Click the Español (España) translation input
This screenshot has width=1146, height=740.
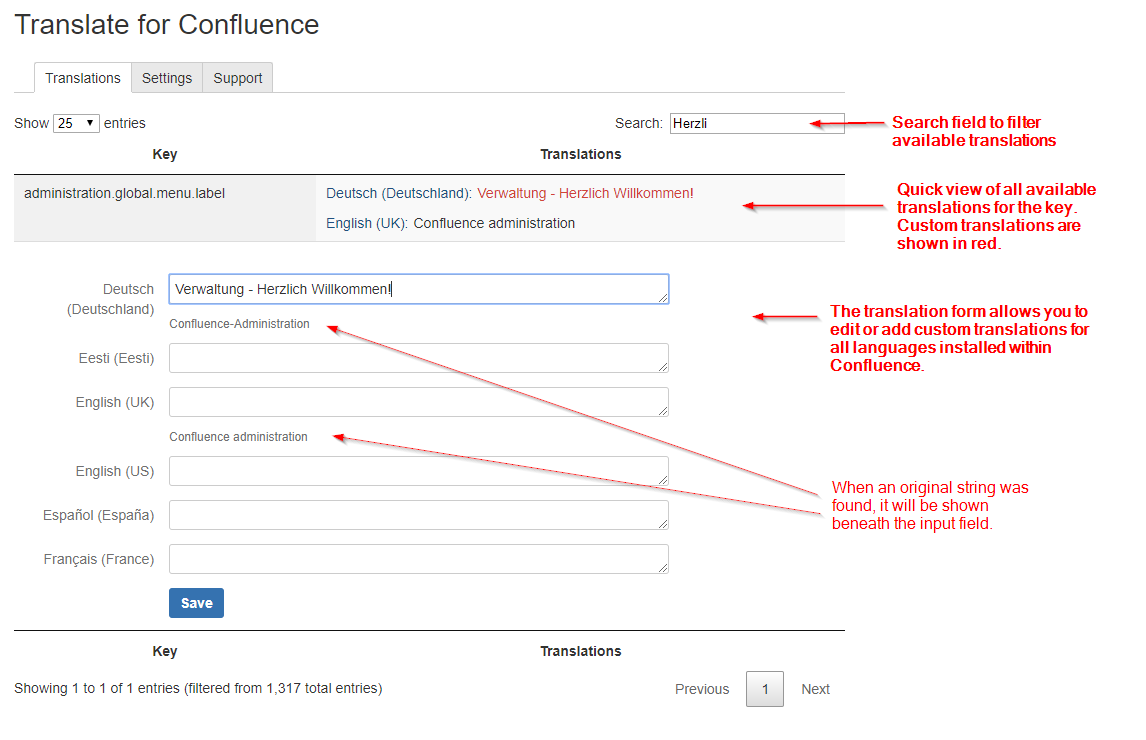click(418, 515)
